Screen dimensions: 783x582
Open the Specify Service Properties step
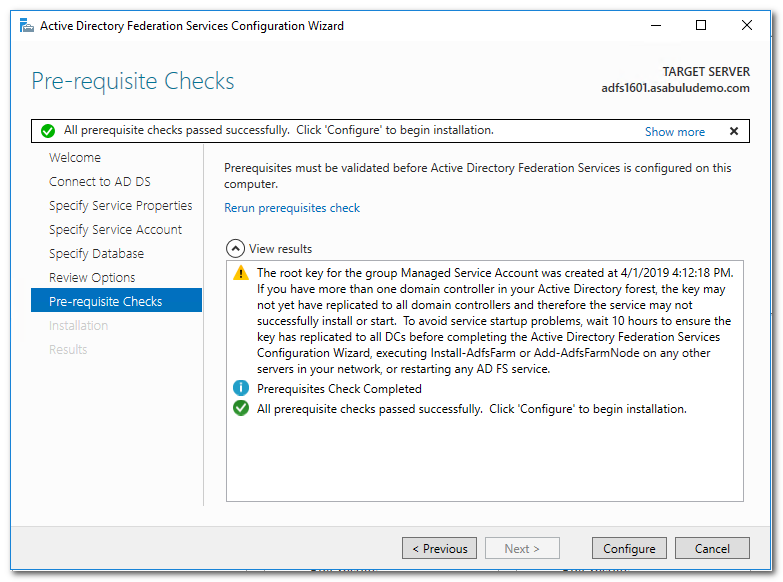click(x=121, y=206)
